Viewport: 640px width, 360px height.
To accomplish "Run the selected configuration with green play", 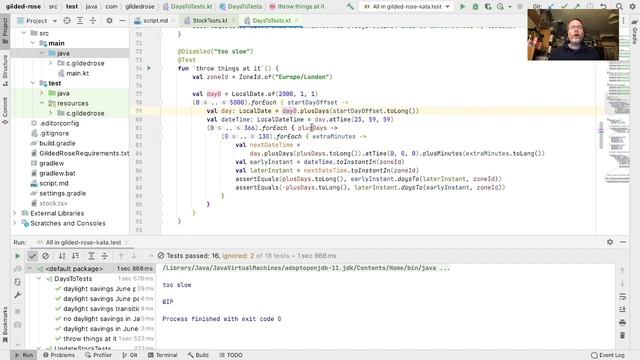I will tap(462, 7).
